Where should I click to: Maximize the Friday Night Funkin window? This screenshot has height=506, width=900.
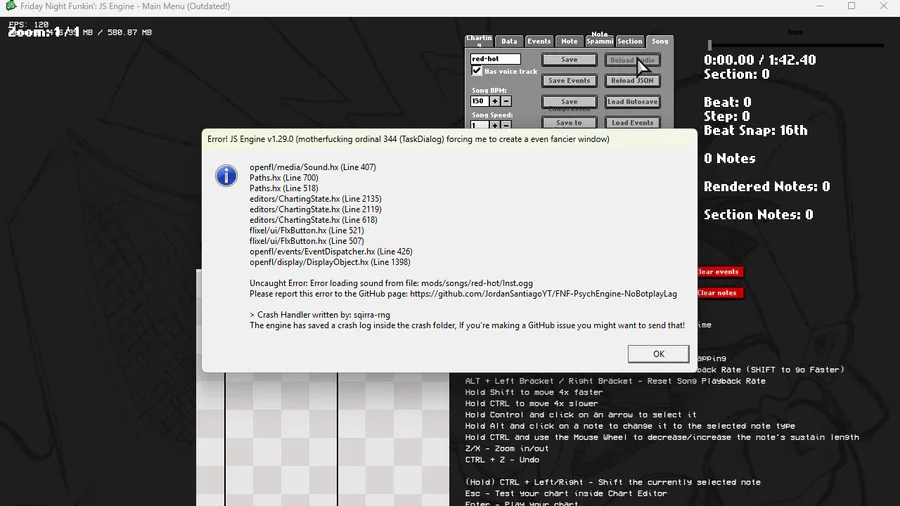[852, 6]
